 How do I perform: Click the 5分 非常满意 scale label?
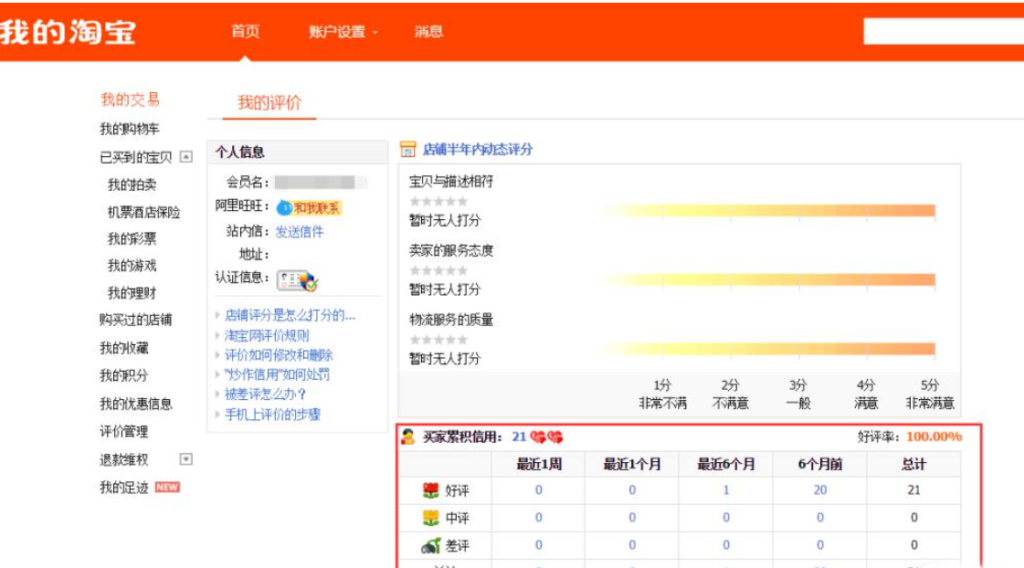930,394
